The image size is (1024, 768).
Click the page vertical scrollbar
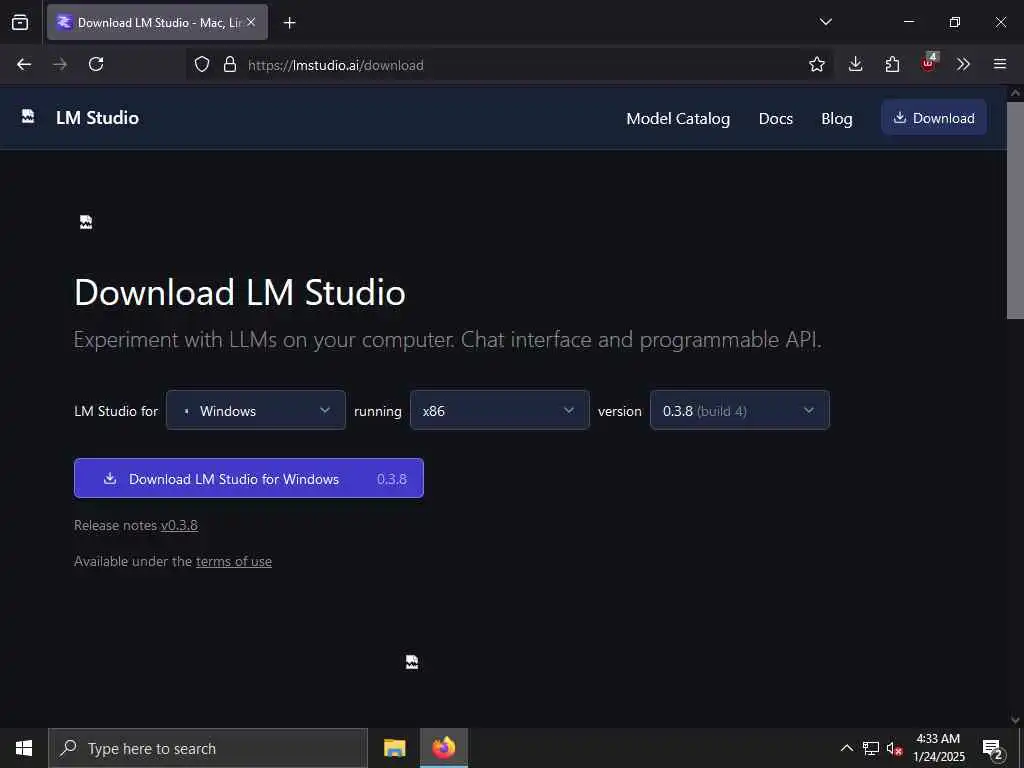tap(1015, 209)
